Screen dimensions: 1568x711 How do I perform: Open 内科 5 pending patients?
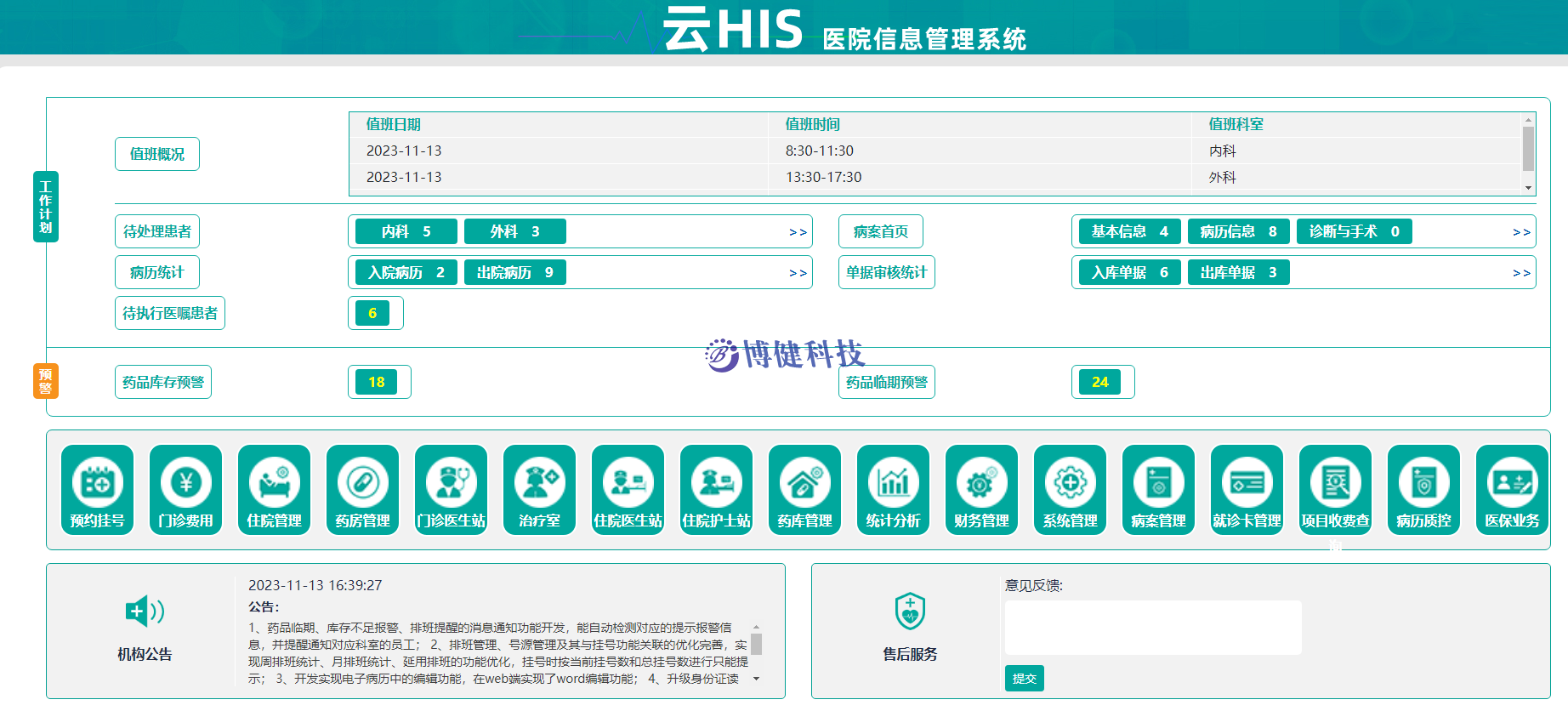point(406,231)
